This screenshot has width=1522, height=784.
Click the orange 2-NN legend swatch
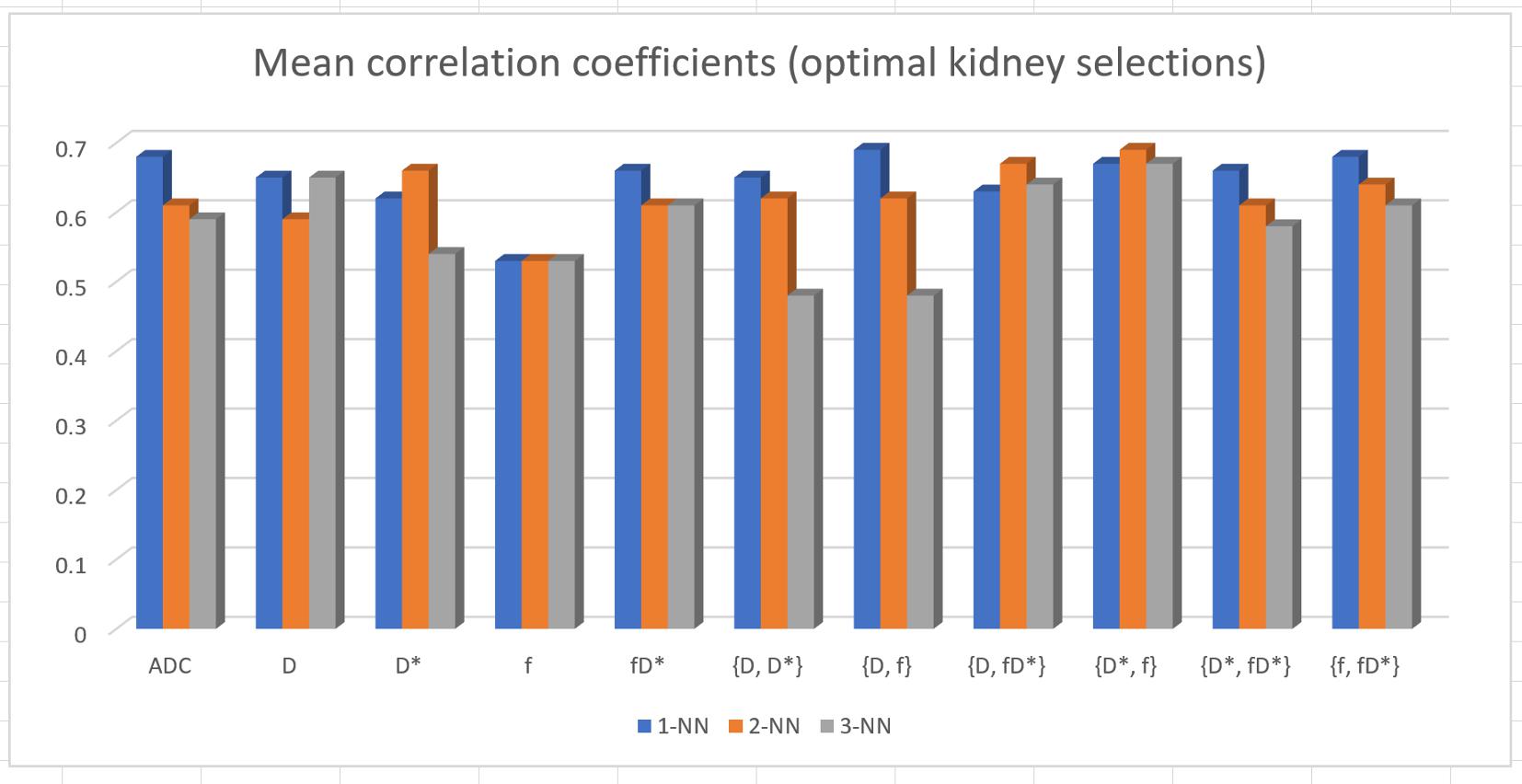click(x=735, y=727)
